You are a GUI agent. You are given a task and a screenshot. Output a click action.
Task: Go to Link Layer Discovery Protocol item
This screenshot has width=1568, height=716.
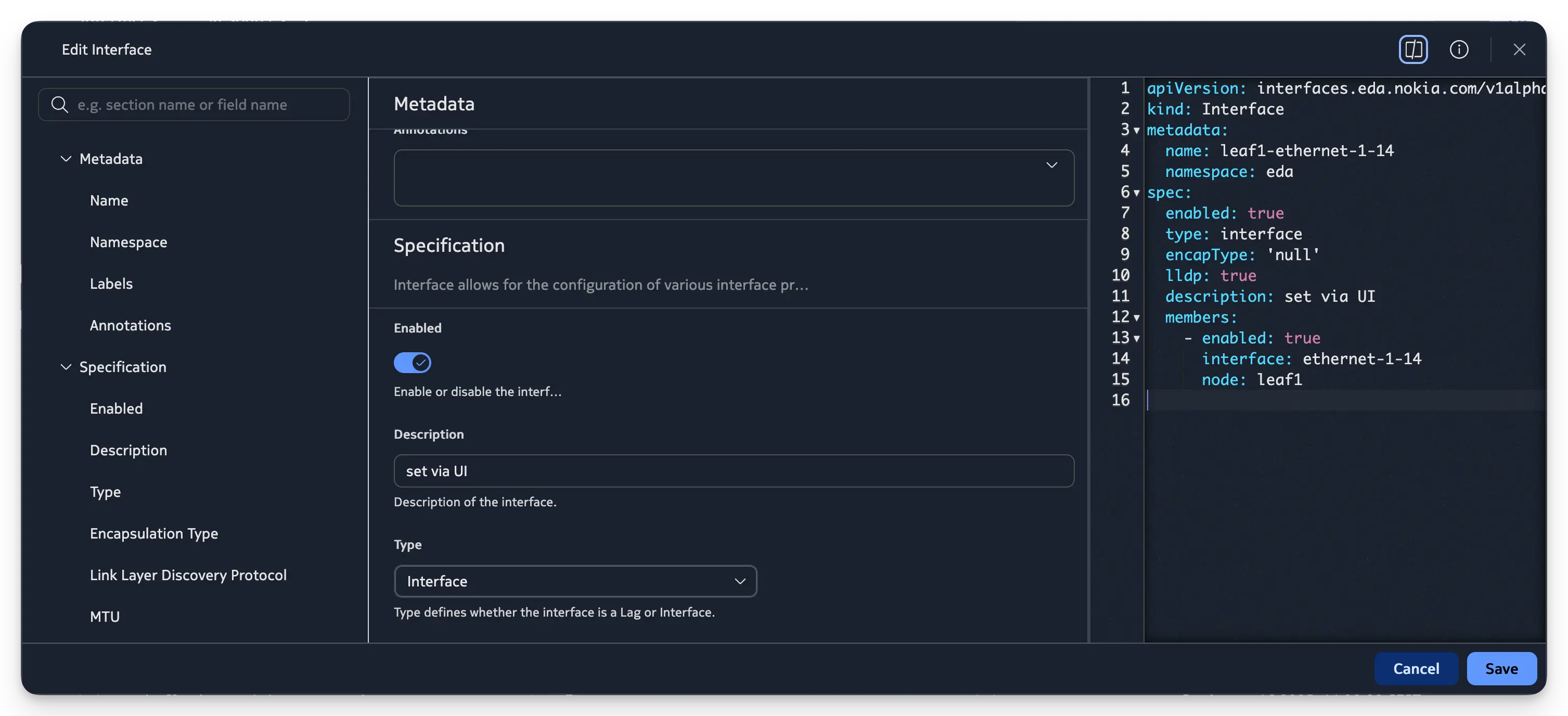pyautogui.click(x=188, y=576)
